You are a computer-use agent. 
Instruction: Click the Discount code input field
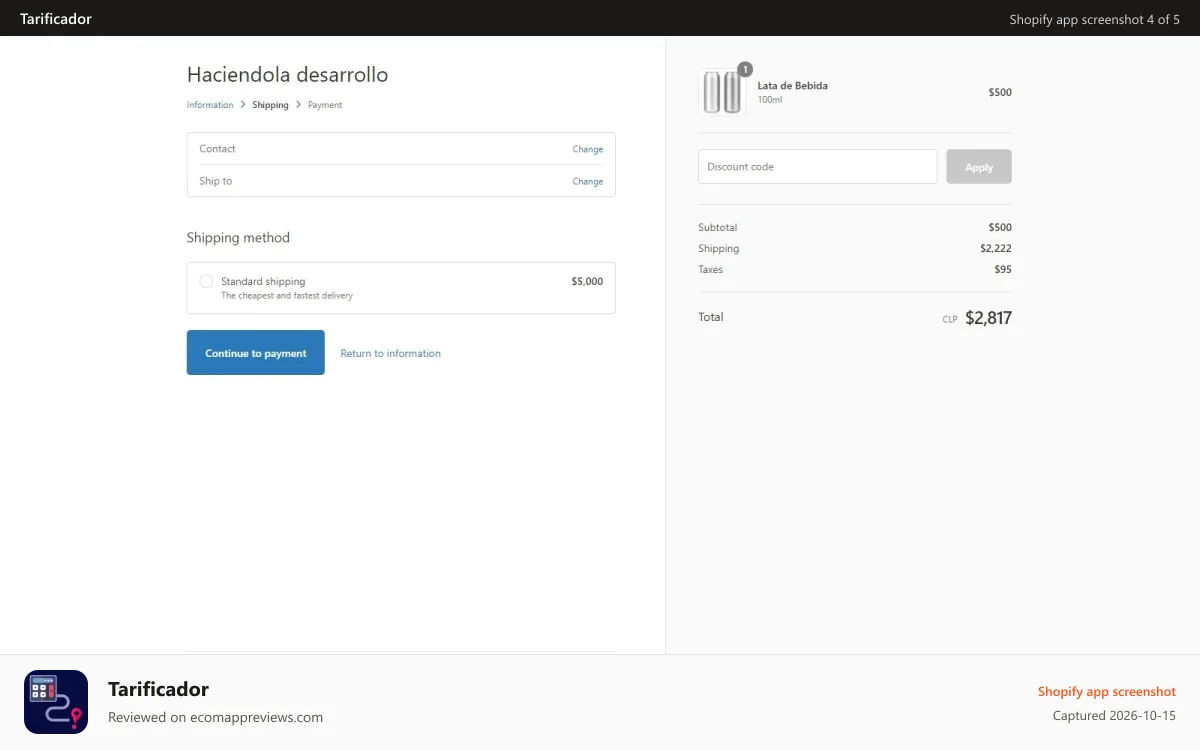[818, 167]
